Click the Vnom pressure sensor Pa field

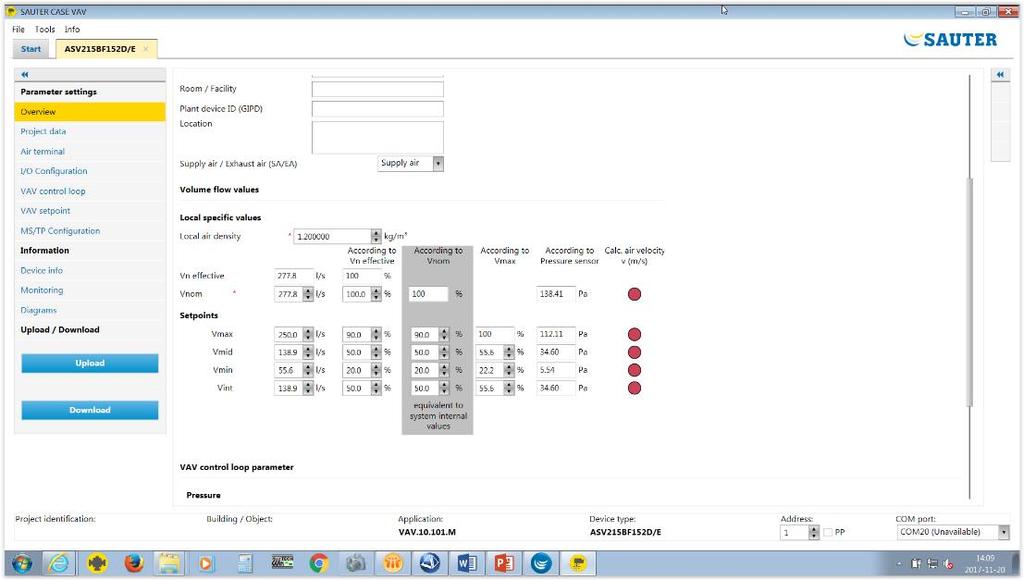[556, 295]
